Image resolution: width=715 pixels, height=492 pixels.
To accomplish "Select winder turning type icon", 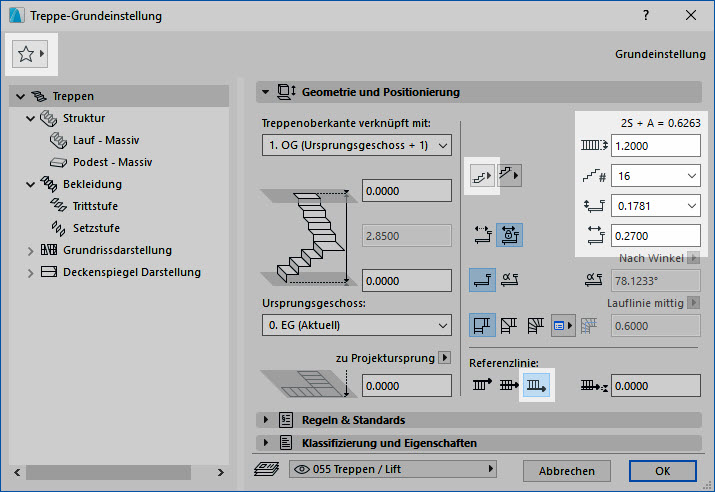I will [x=536, y=326].
